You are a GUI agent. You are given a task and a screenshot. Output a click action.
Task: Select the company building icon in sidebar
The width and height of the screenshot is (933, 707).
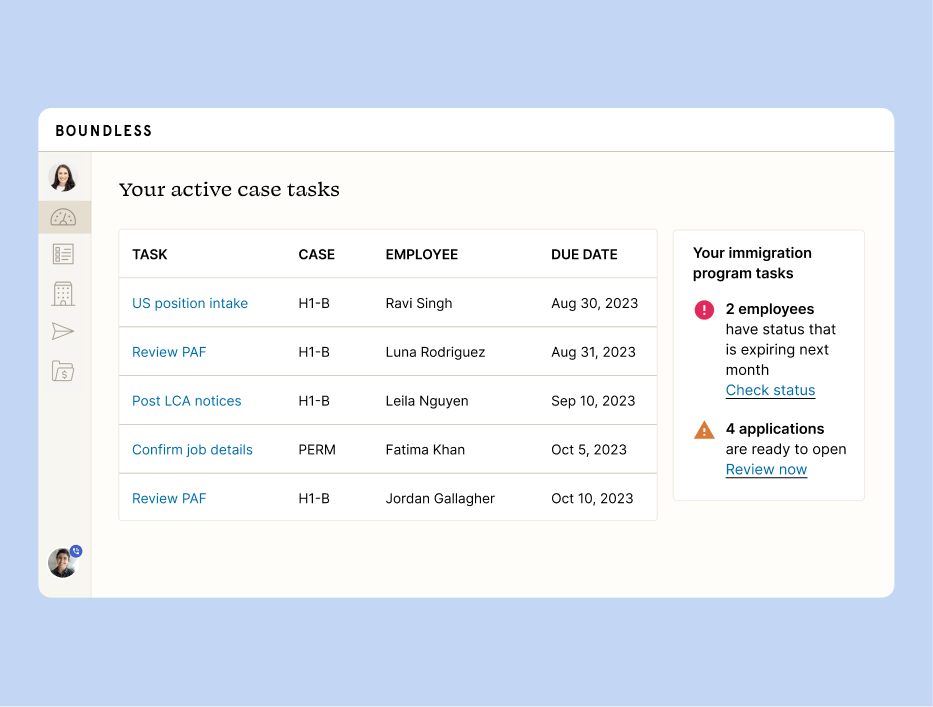(63, 293)
